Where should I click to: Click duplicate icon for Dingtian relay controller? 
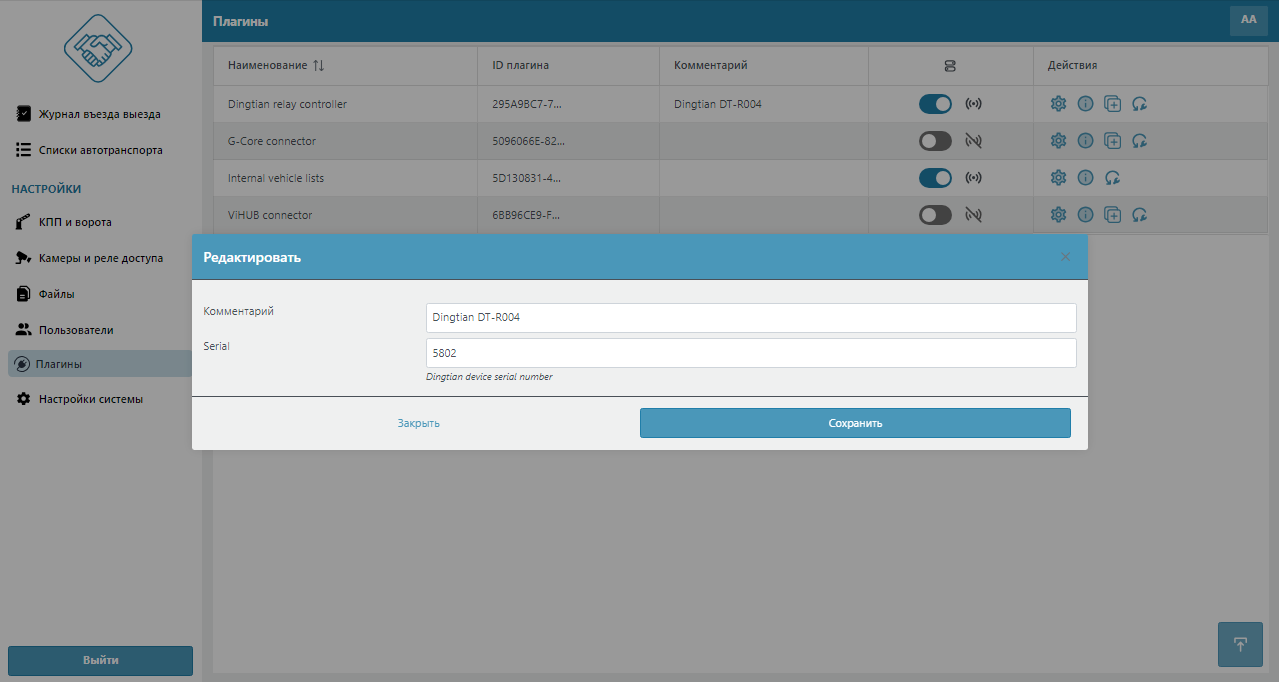(x=1112, y=104)
